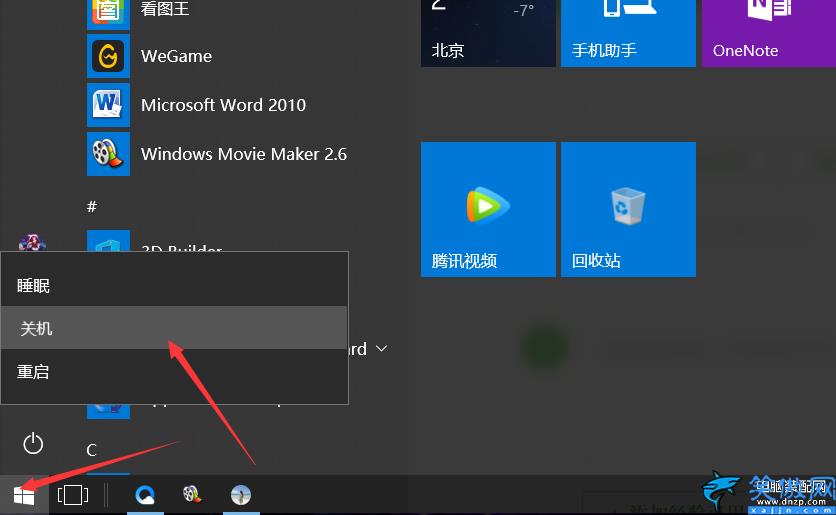Jump to the C section header

[91, 450]
